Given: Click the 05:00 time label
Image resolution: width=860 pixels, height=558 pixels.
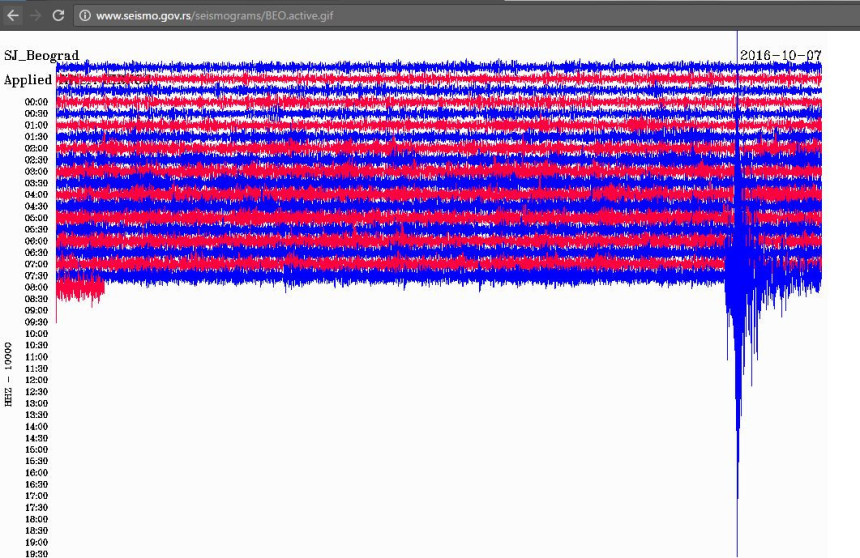Looking at the screenshot, I should click(36, 218).
